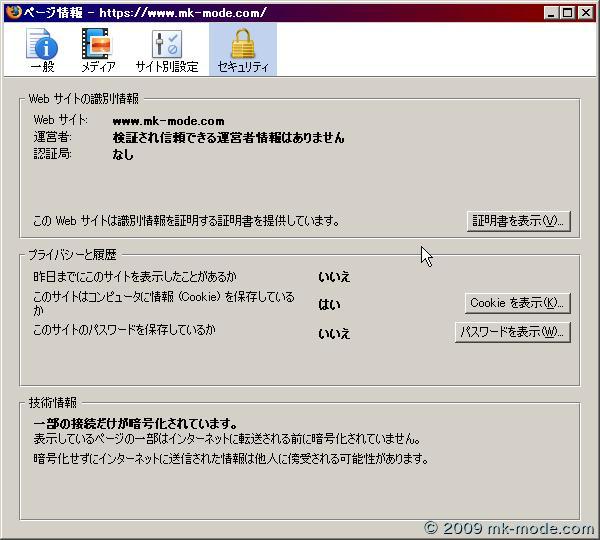Open cookies with the Cookie を表示 button
Viewport: 600px width, 540px height.
point(517,302)
